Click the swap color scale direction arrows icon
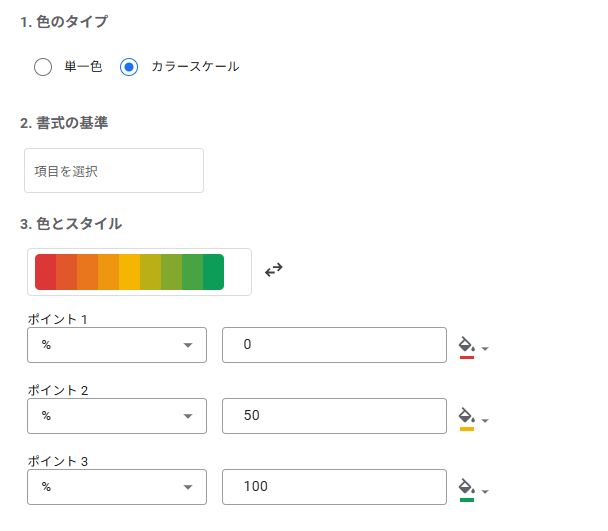Image resolution: width=608 pixels, height=531 pixels. [x=273, y=270]
